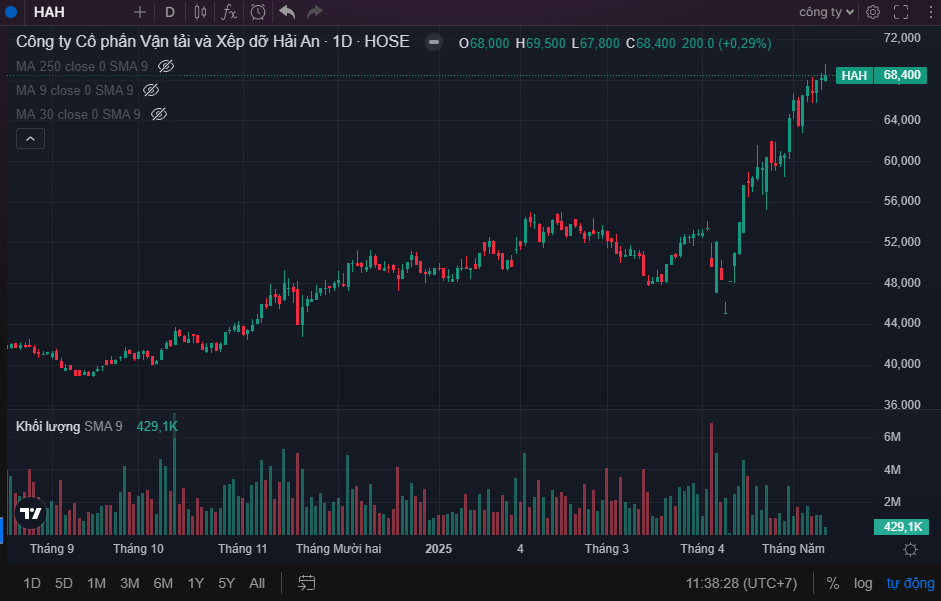
Task: Collapse the indicator legend with chevron
Action: click(30, 139)
